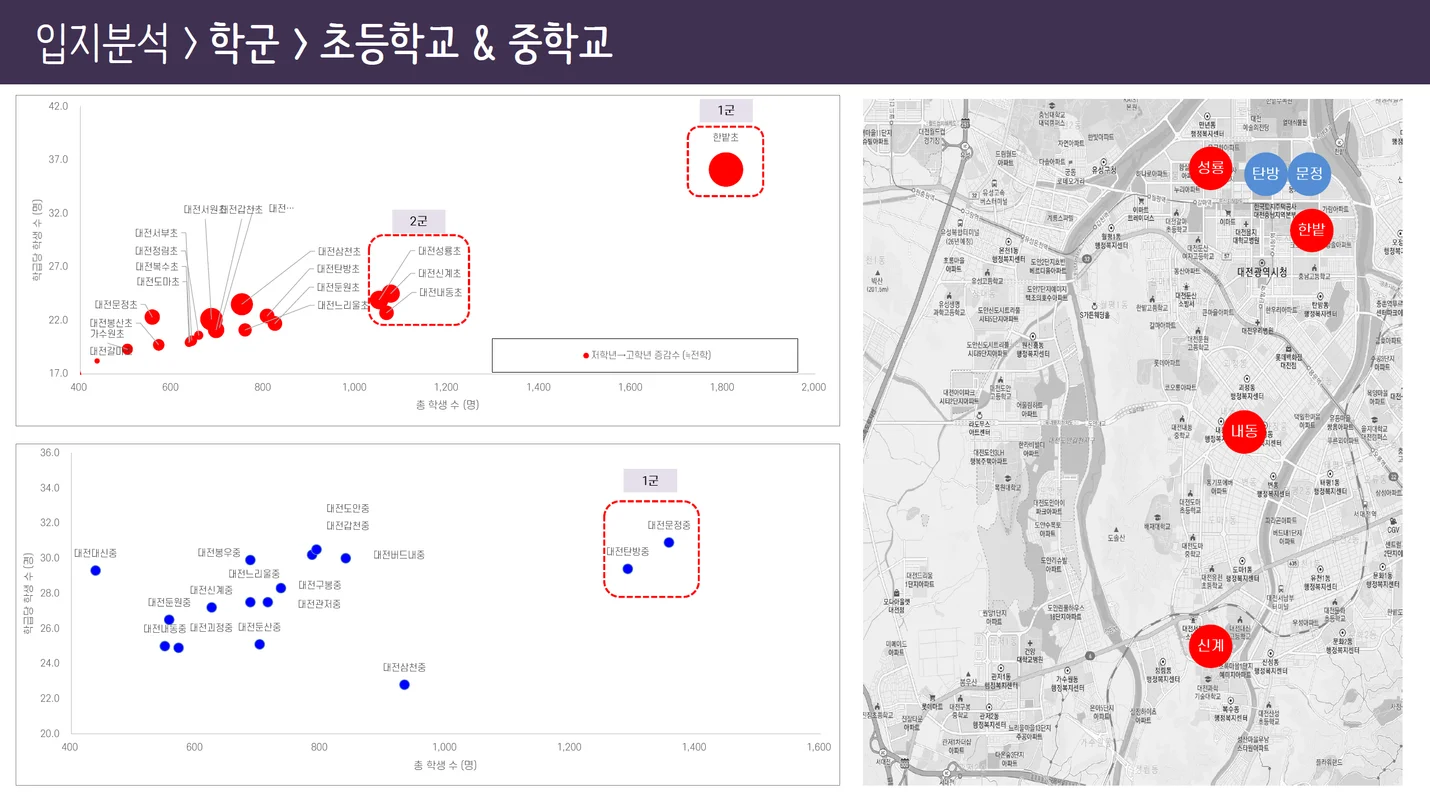
Task: Click the 대전느리울중 label
Action: tap(254, 574)
